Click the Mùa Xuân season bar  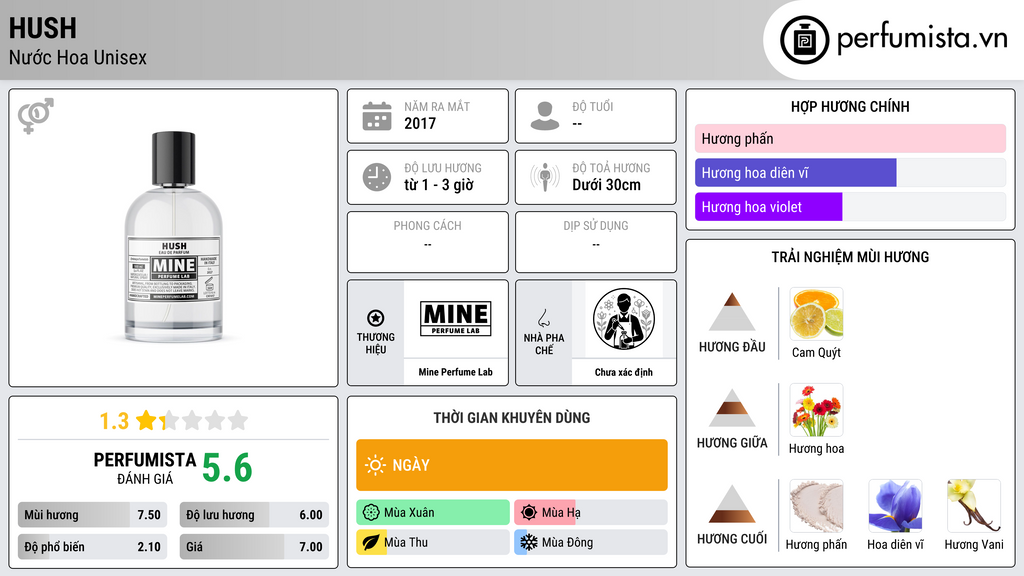[x=433, y=513]
